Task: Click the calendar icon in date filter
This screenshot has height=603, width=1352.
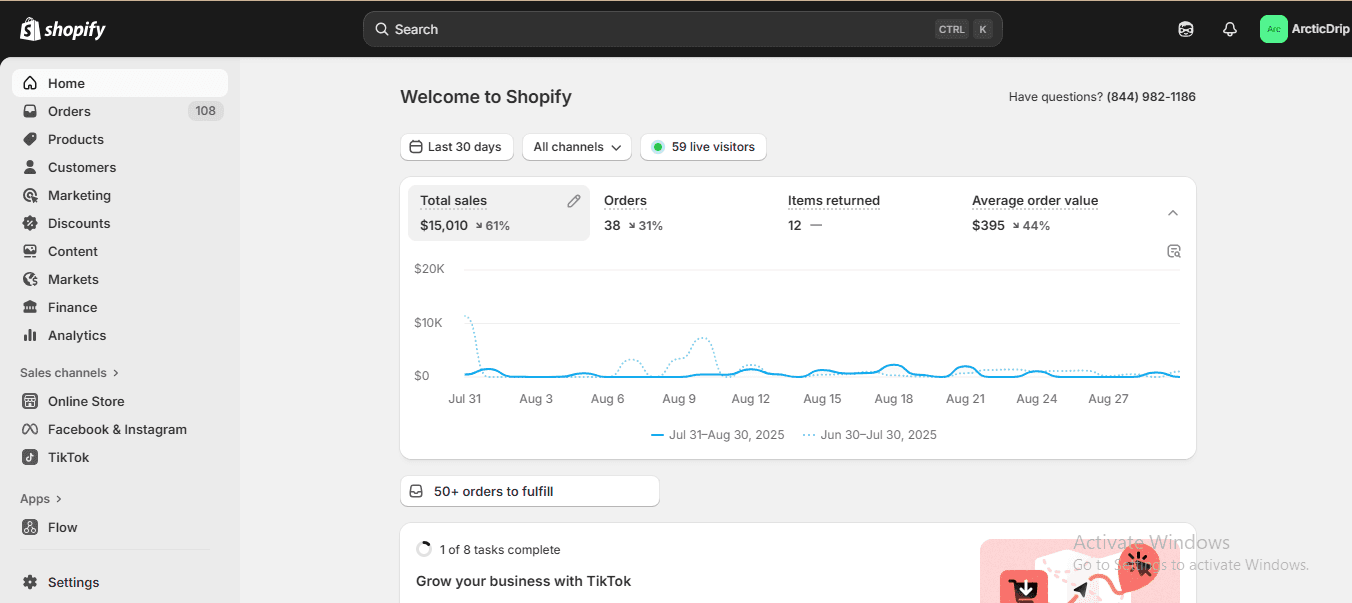Action: (417, 147)
